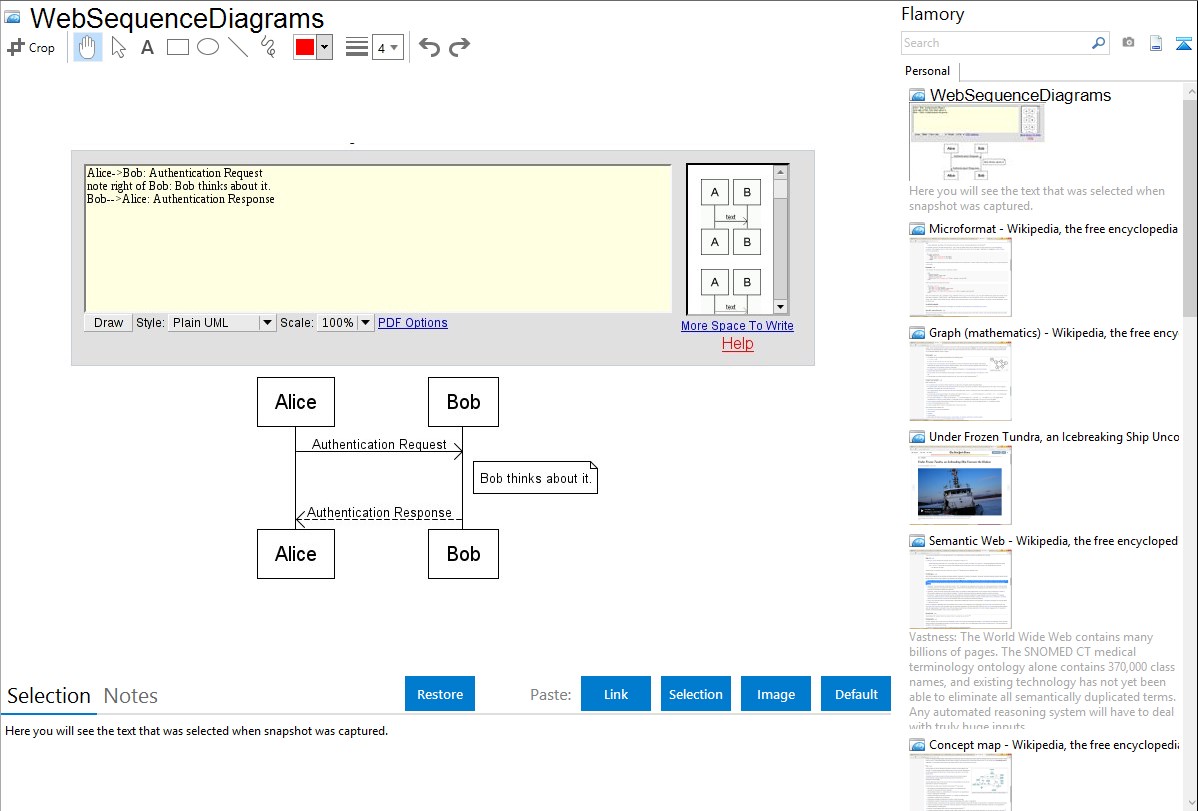
Task: Paste using Default option
Action: point(856,694)
